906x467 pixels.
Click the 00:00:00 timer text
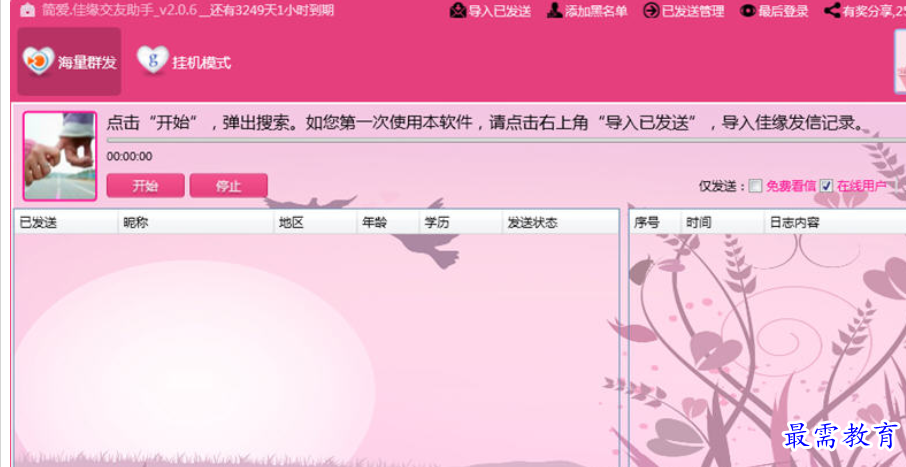pos(129,157)
